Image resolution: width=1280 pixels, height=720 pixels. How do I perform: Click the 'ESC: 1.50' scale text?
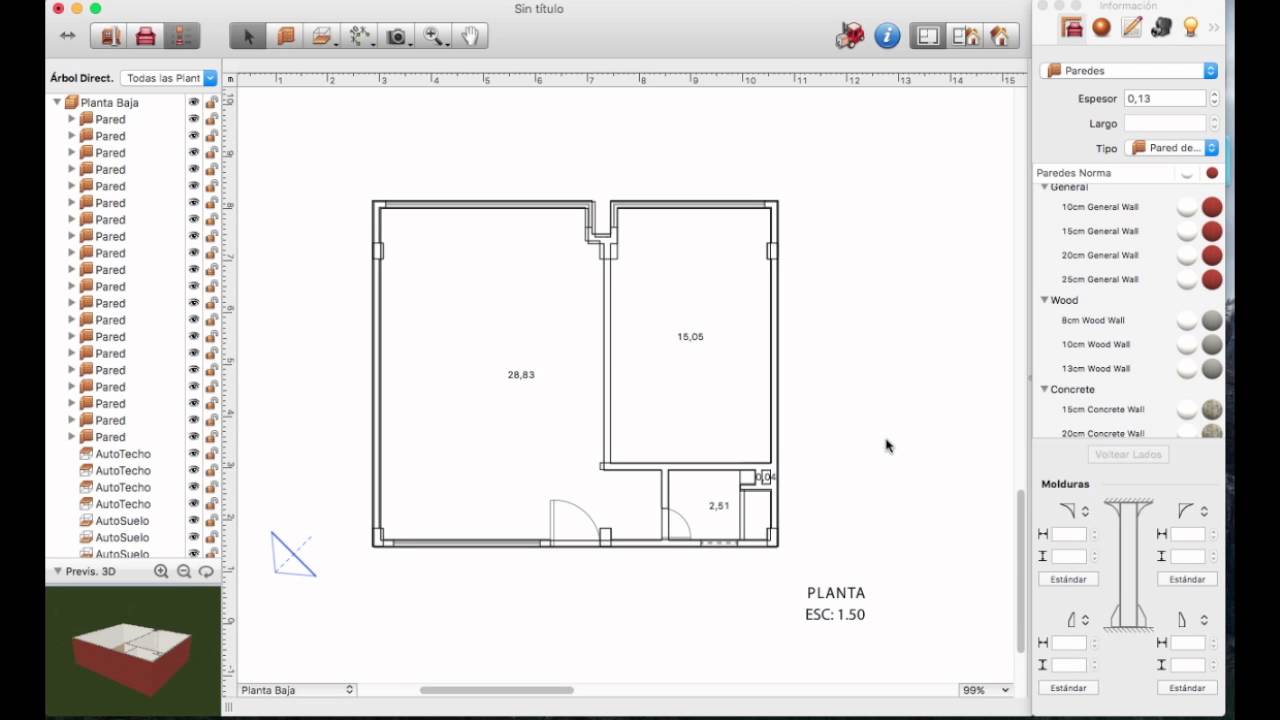click(x=835, y=615)
